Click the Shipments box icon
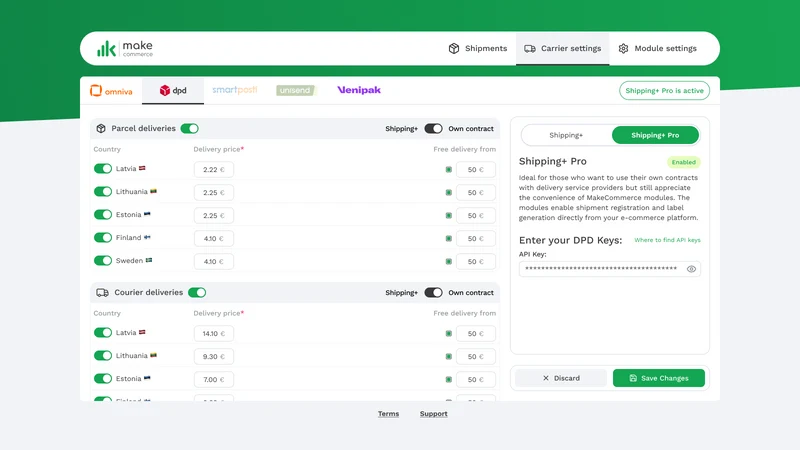Image resolution: width=800 pixels, height=450 pixels. coord(454,48)
